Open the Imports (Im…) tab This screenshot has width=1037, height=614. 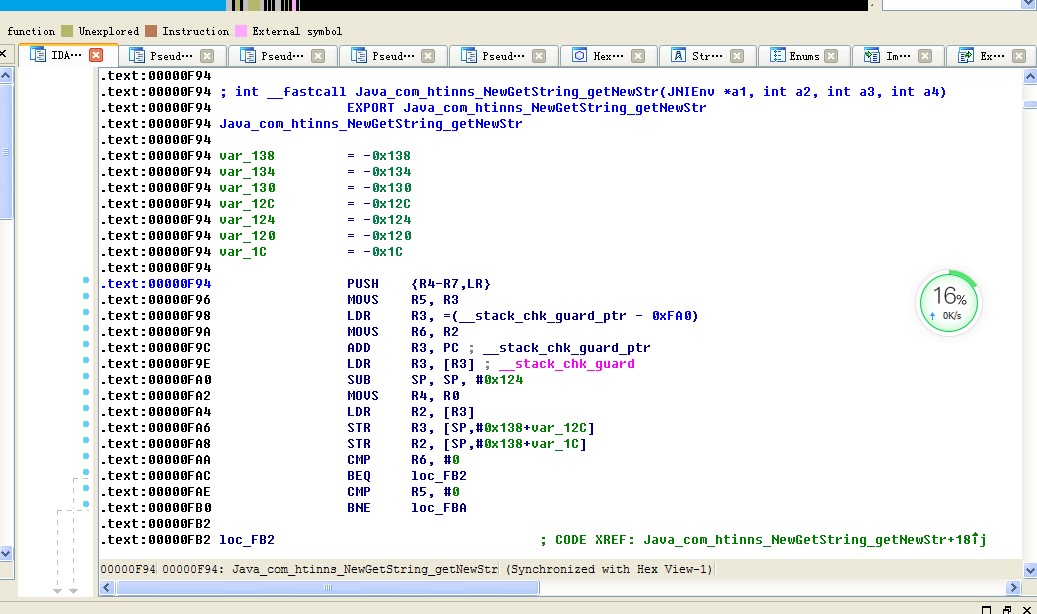(898, 56)
